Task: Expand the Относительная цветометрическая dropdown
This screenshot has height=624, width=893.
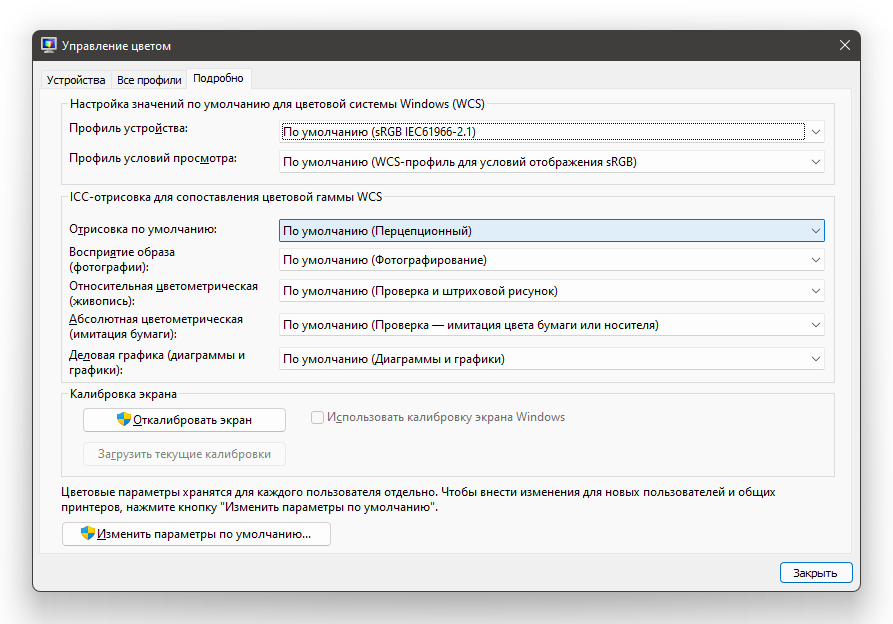Action: (x=816, y=291)
